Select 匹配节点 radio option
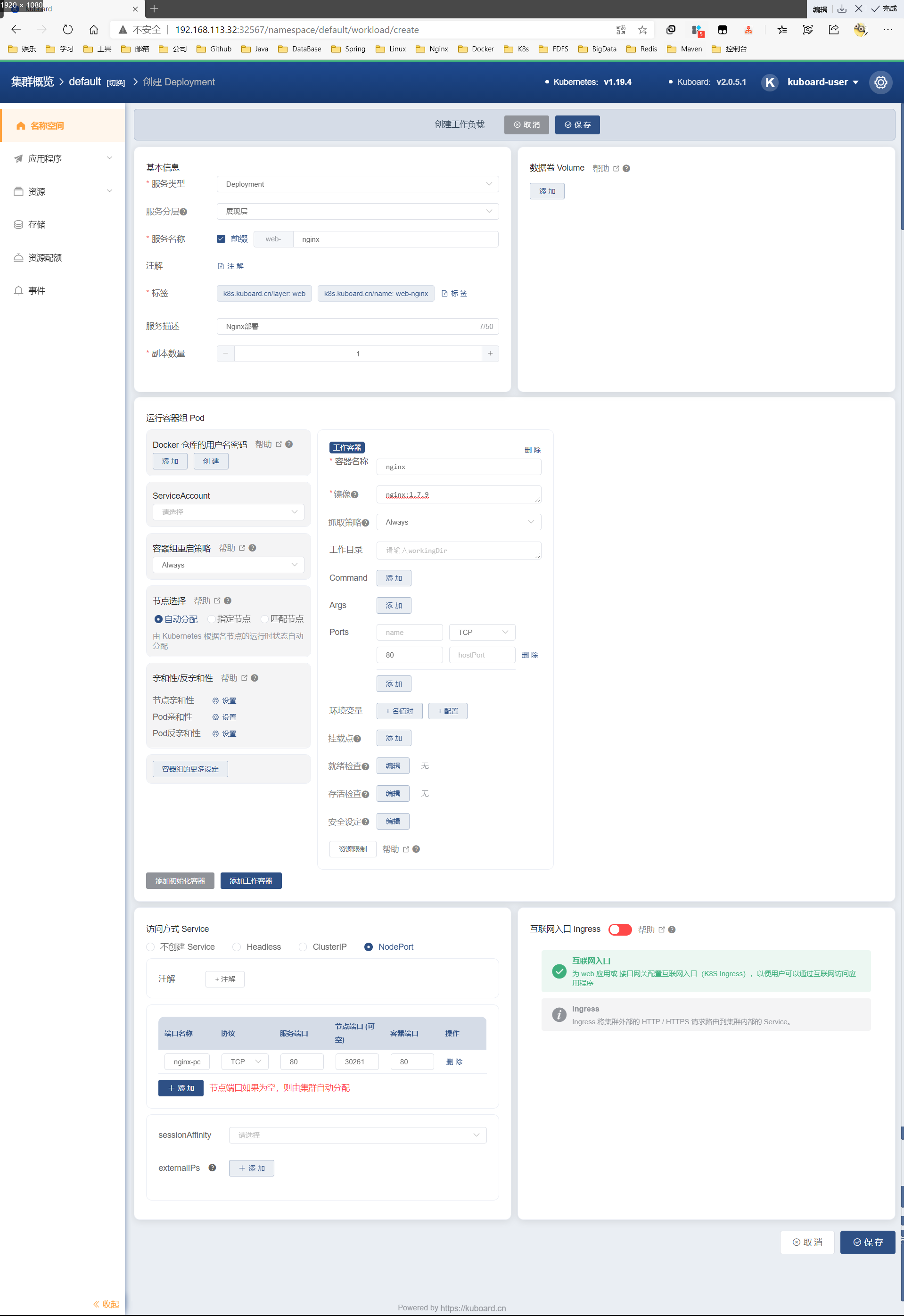This screenshot has height=1316, width=904. (x=264, y=618)
